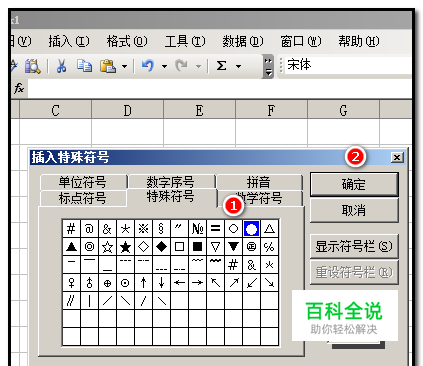Switch to the 特殊符号 tab
This screenshot has width=423, height=366.
click(171, 197)
